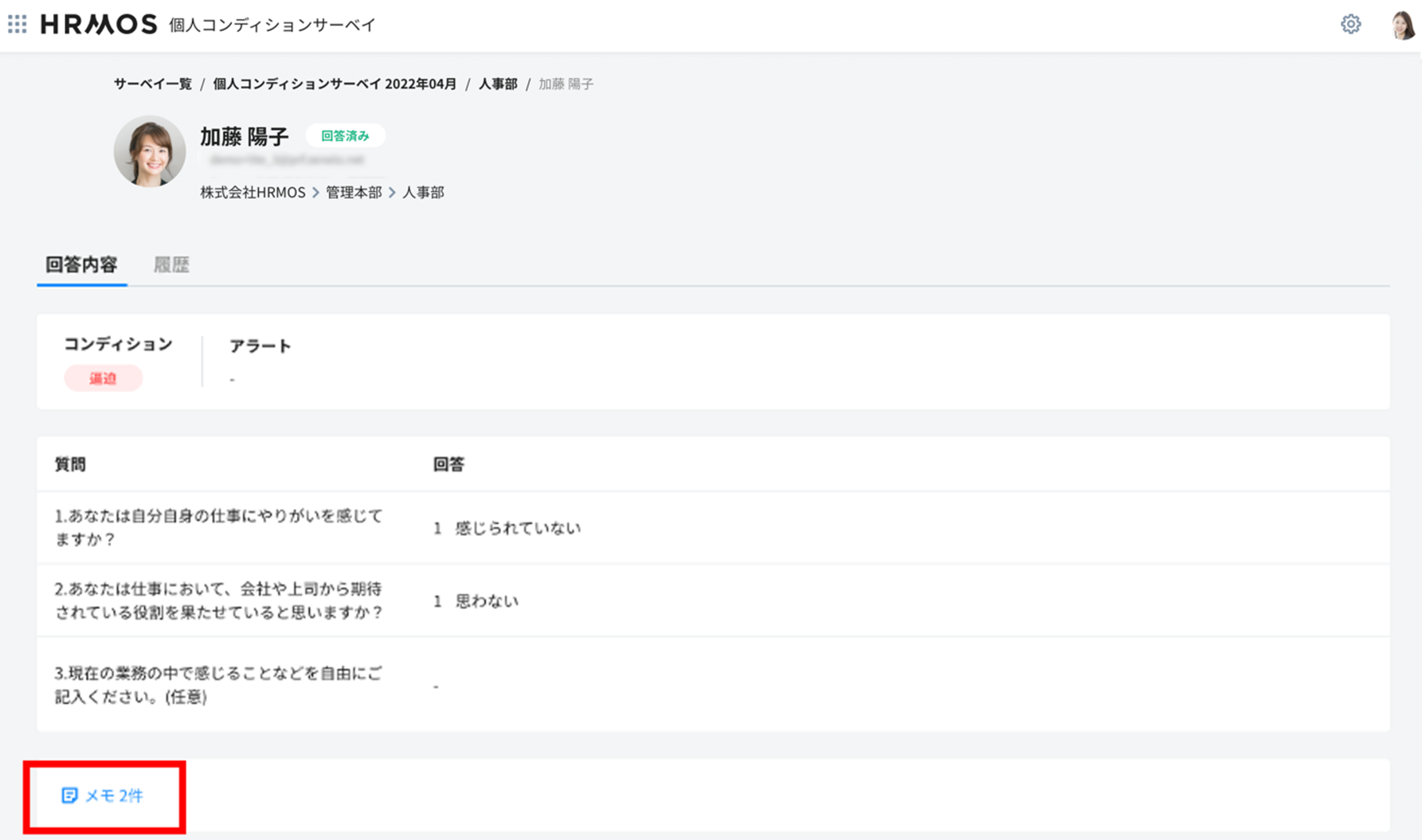Screen dimensions: 1422x840
Task: Open the user account avatar menu
Action: pyautogui.click(x=1402, y=25)
